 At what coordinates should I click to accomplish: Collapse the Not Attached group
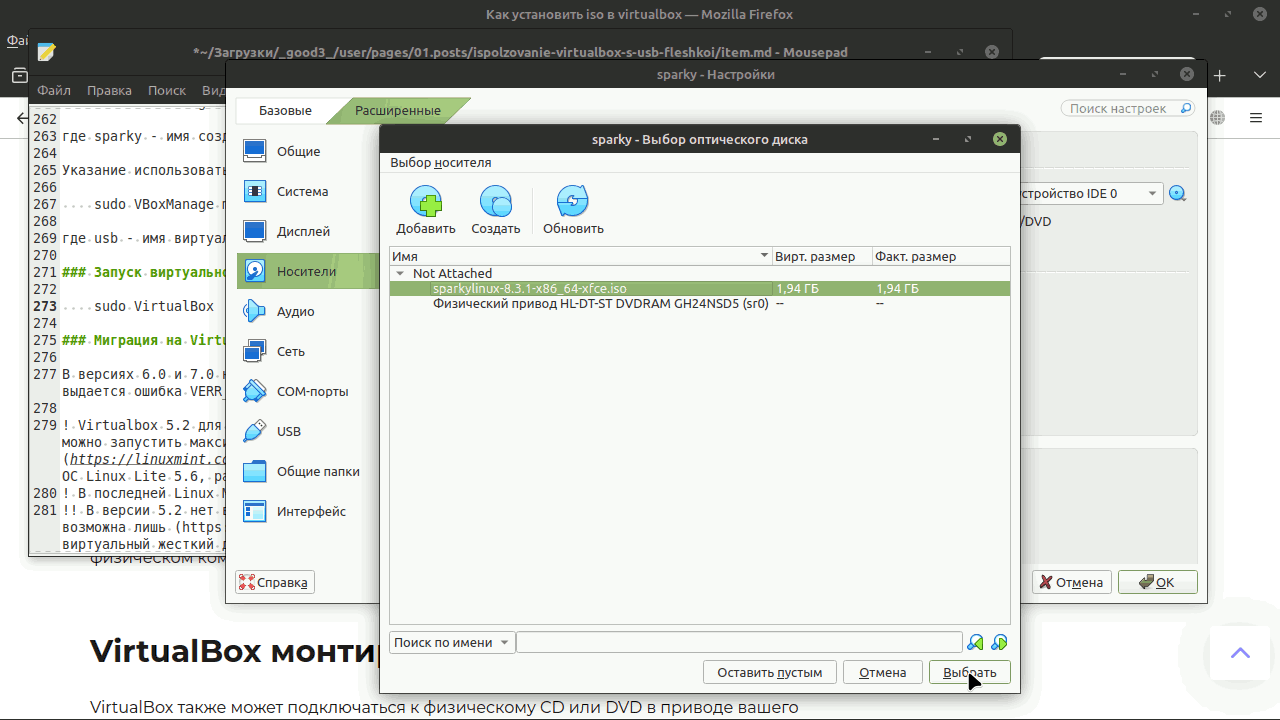[400, 273]
